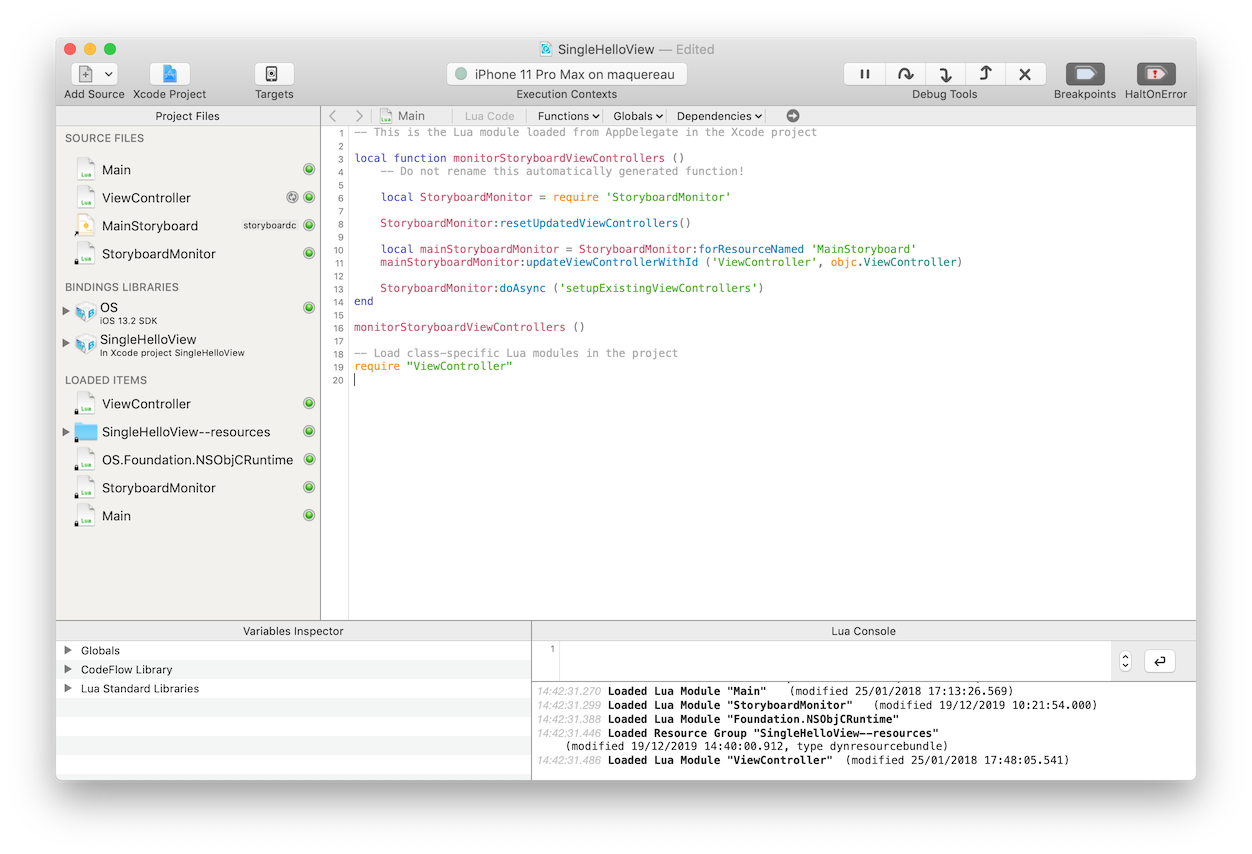This screenshot has height=854, width=1252.
Task: Toggle green status dot for source StoryboardMonitor
Action: 309,254
